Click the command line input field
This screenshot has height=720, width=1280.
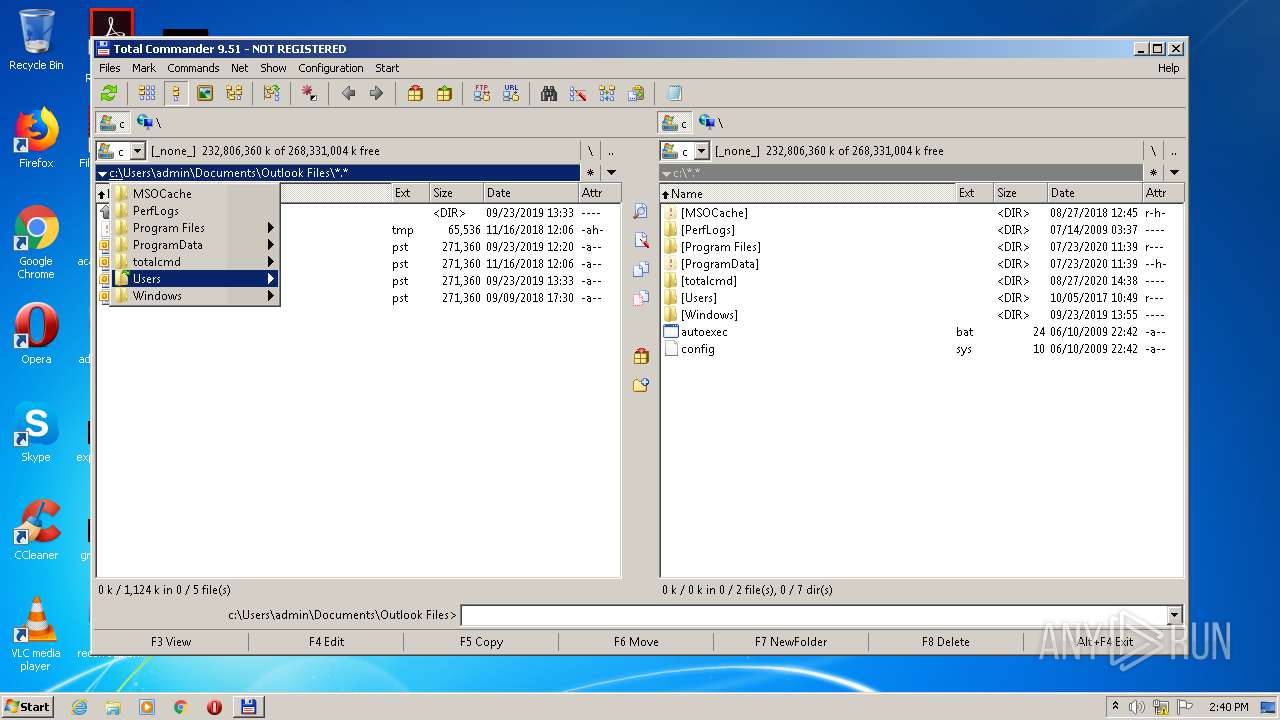tap(814, 616)
